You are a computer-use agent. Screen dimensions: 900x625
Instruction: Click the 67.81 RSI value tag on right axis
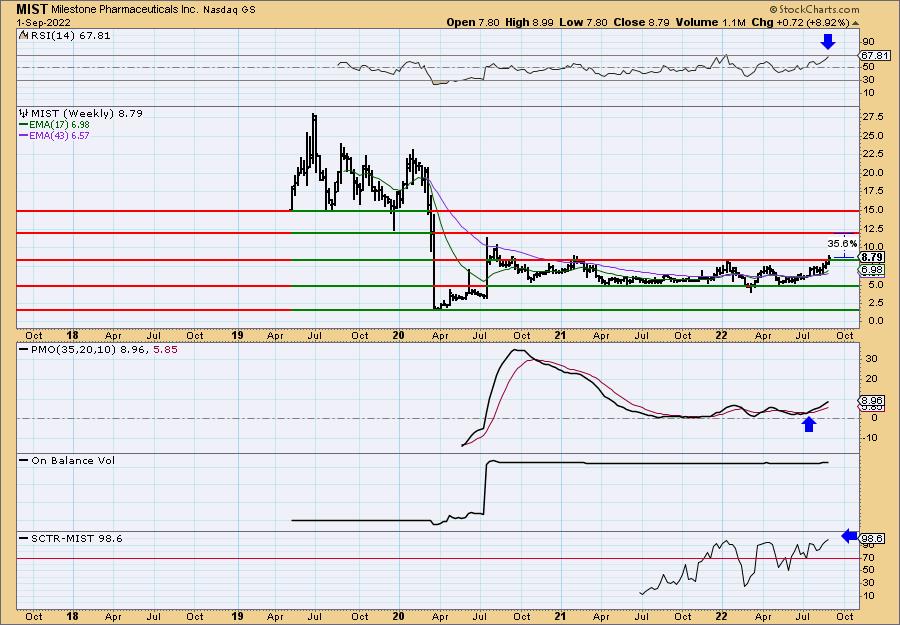click(x=875, y=56)
